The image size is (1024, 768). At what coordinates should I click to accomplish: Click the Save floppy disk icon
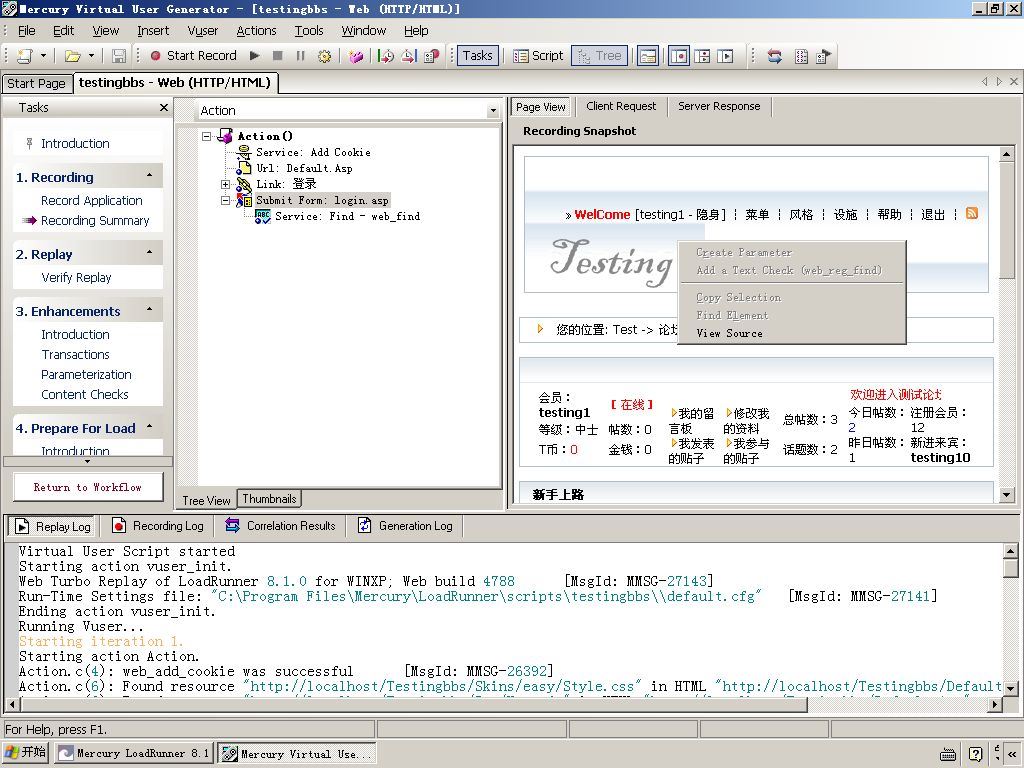119,56
